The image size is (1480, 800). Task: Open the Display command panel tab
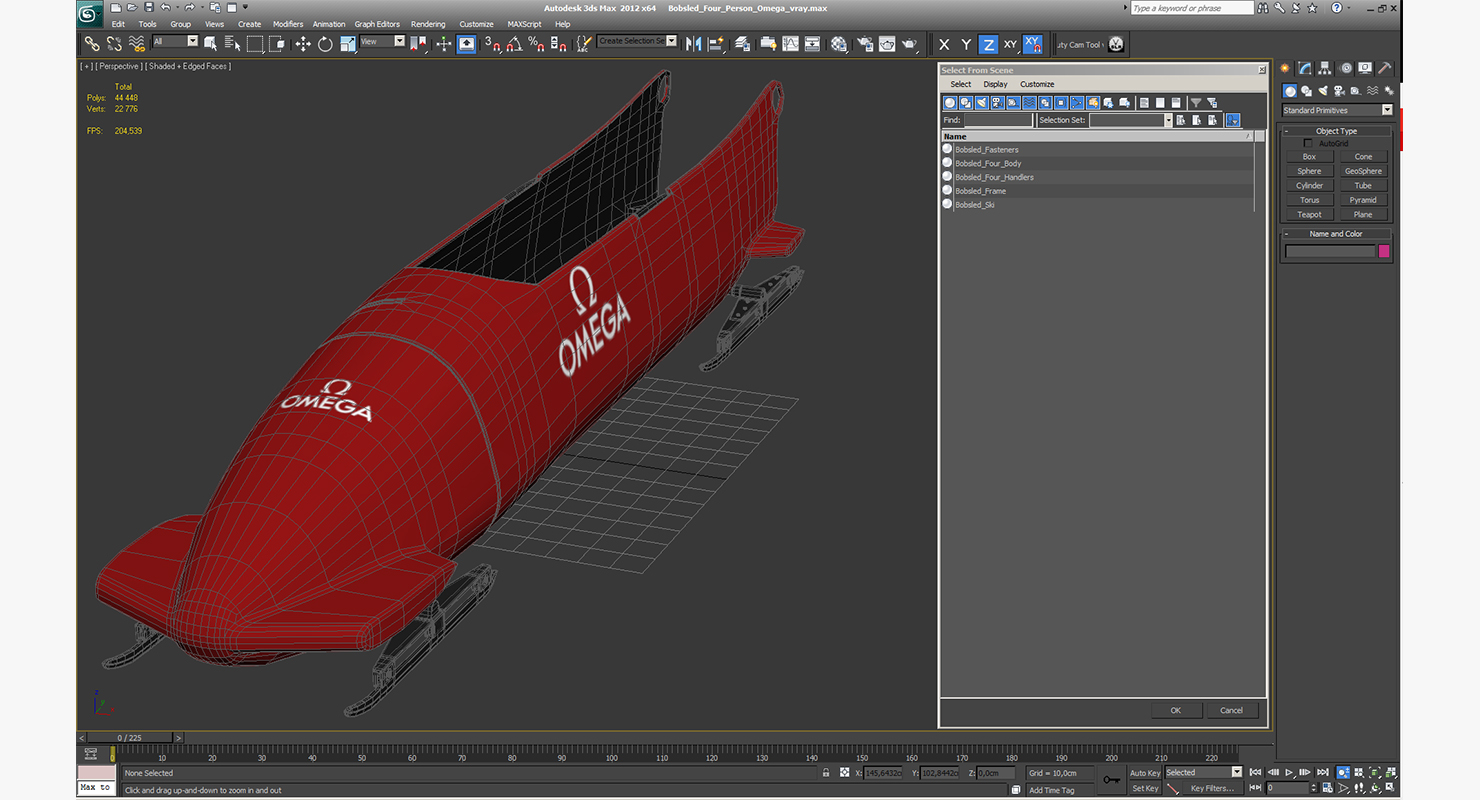coord(1365,68)
